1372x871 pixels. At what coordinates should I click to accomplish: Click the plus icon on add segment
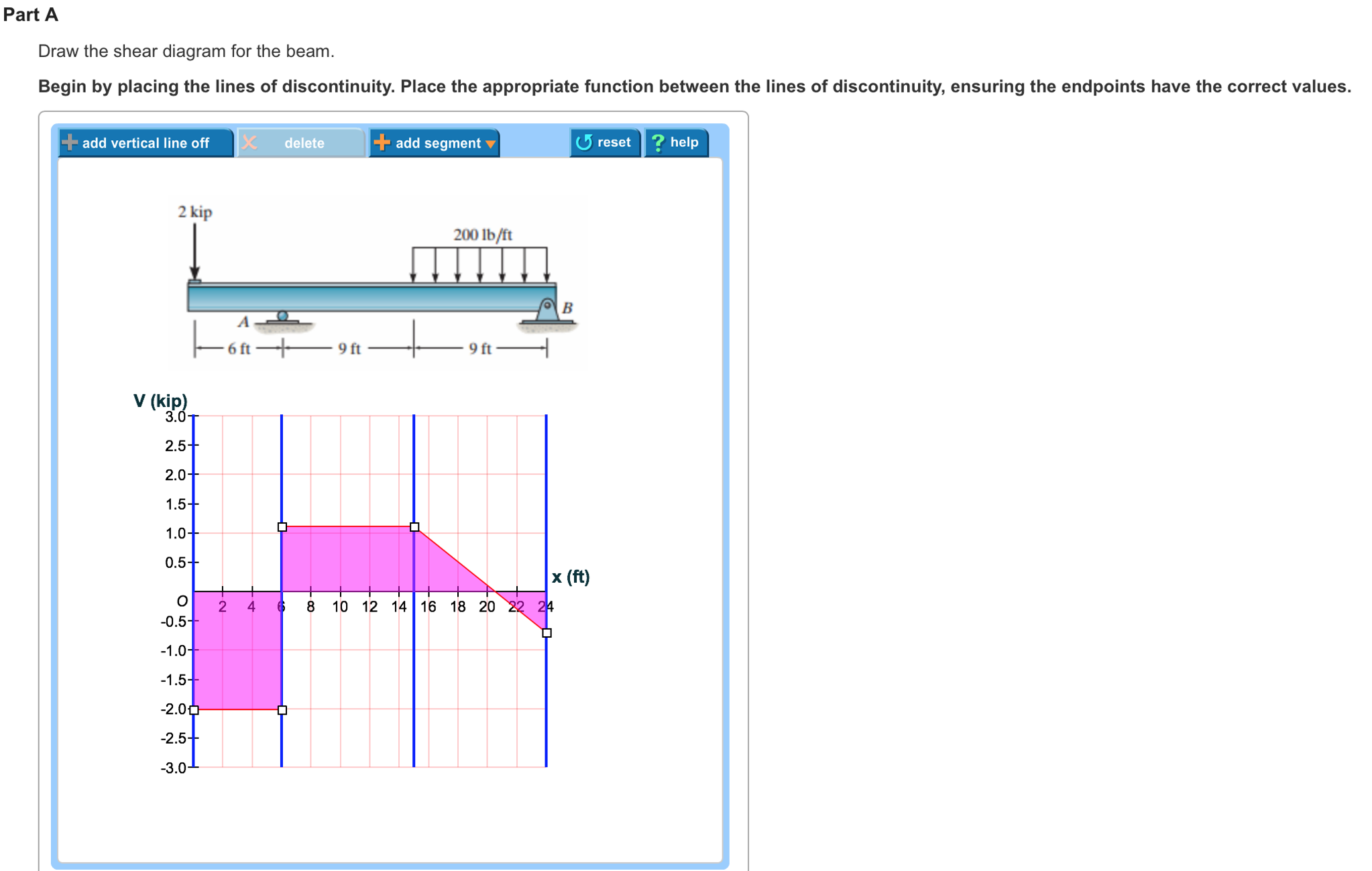pyautogui.click(x=382, y=142)
